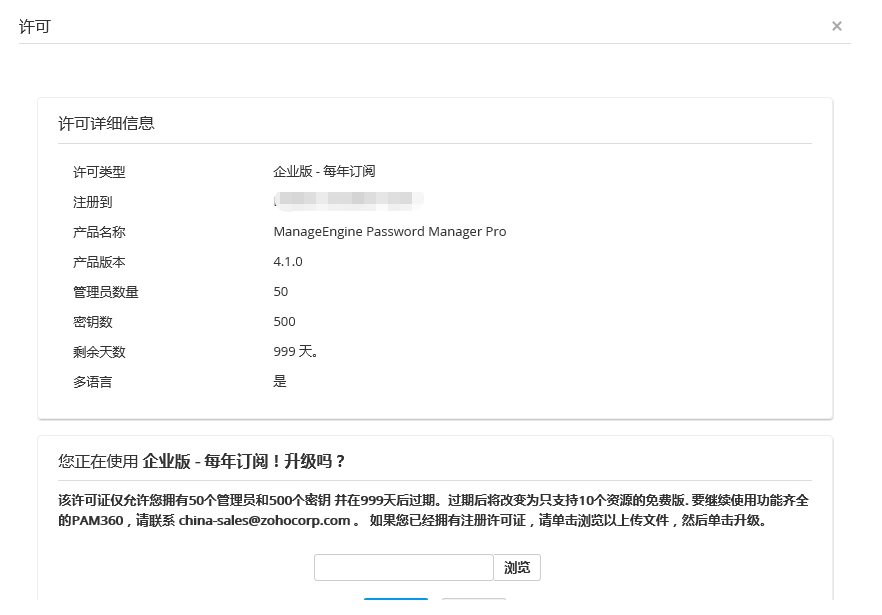Click the 许可详细信息 section heading
Viewport: 882px width, 615px height.
(x=106, y=123)
